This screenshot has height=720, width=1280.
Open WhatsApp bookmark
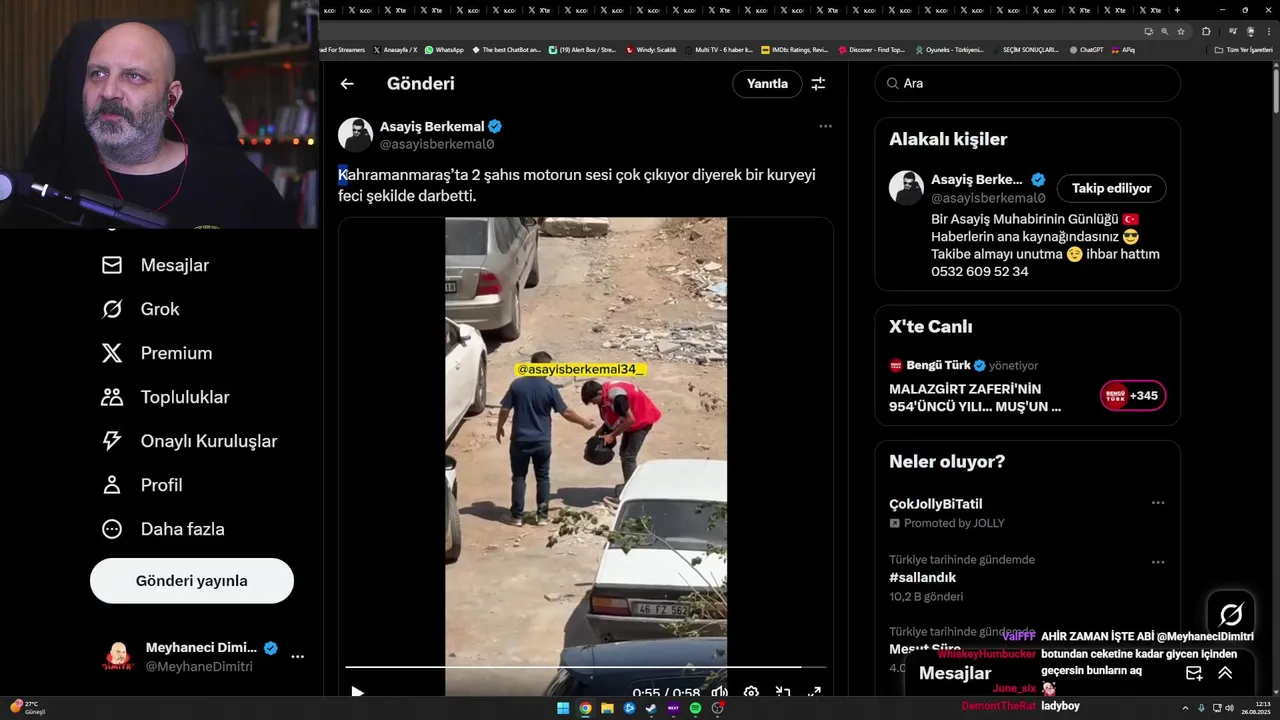444,50
